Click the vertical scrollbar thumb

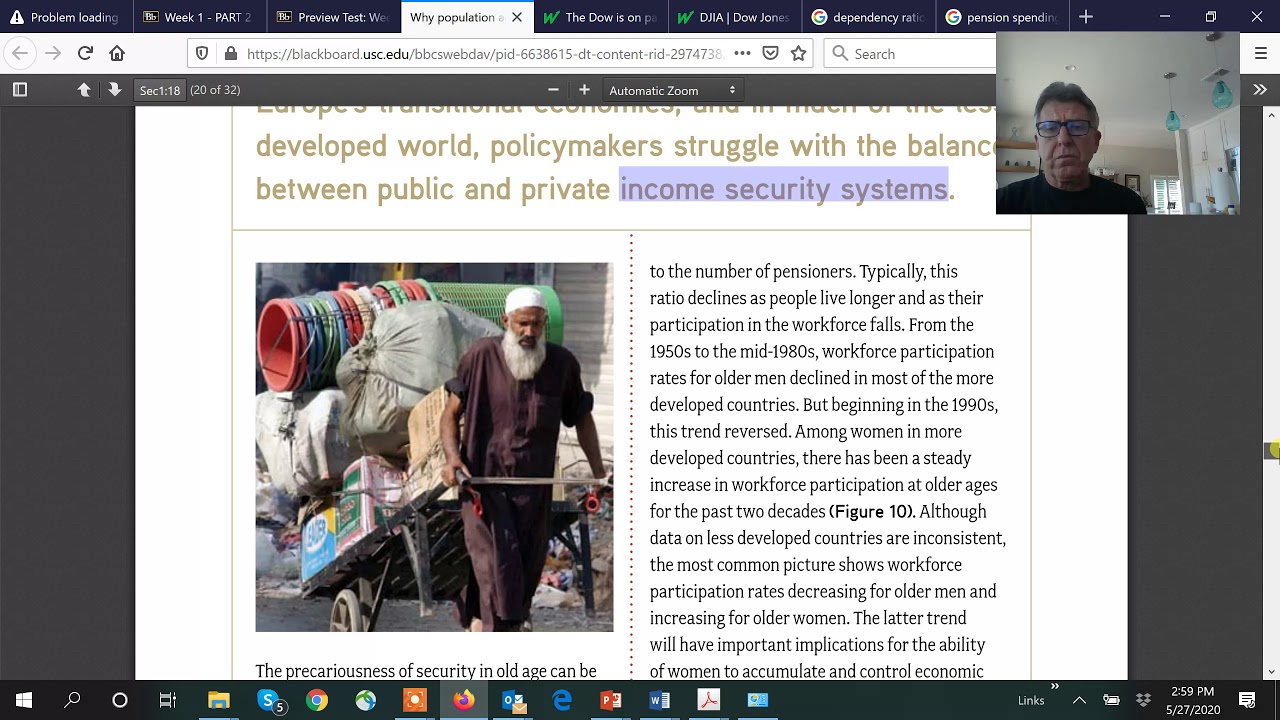(x=1272, y=451)
